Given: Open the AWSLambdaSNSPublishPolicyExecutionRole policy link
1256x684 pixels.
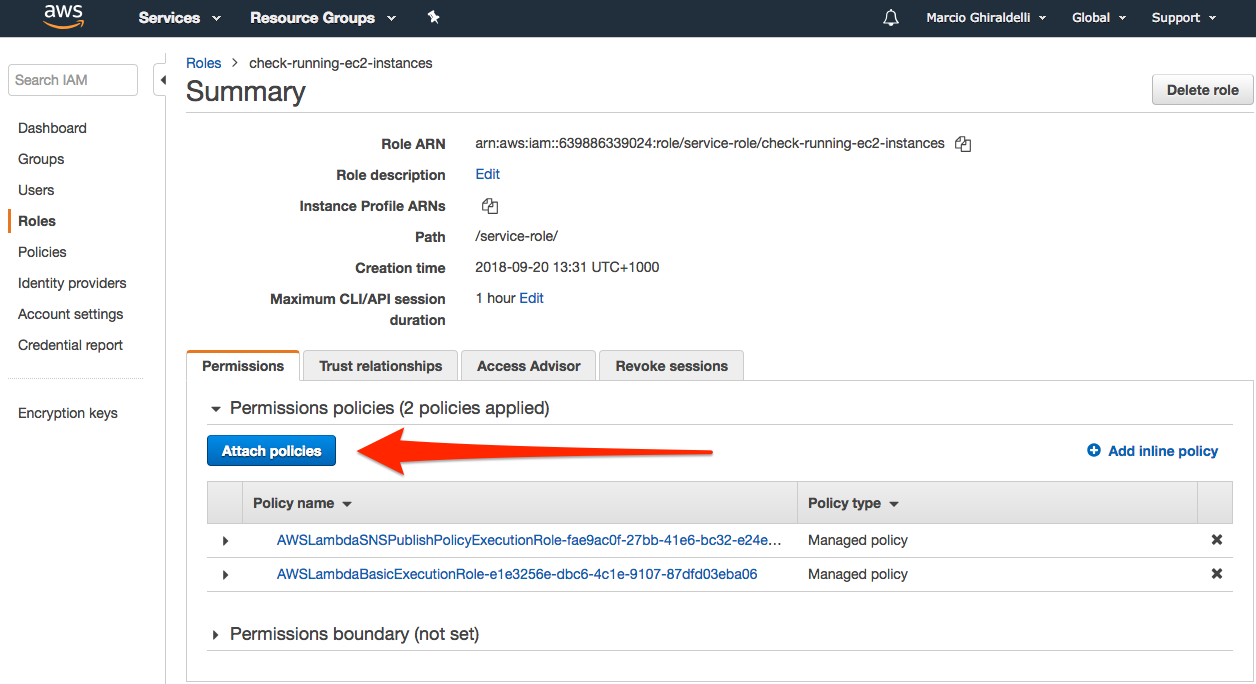Looking at the screenshot, I should coord(529,540).
